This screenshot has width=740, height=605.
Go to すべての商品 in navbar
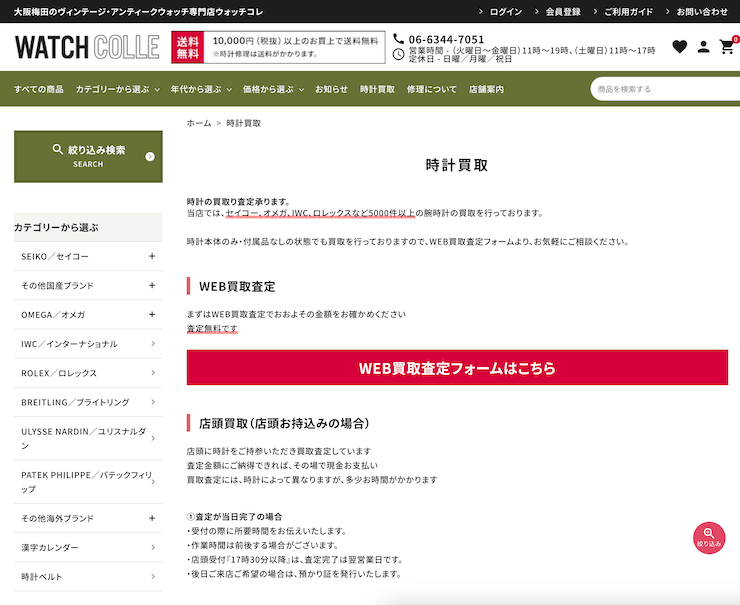(39, 89)
